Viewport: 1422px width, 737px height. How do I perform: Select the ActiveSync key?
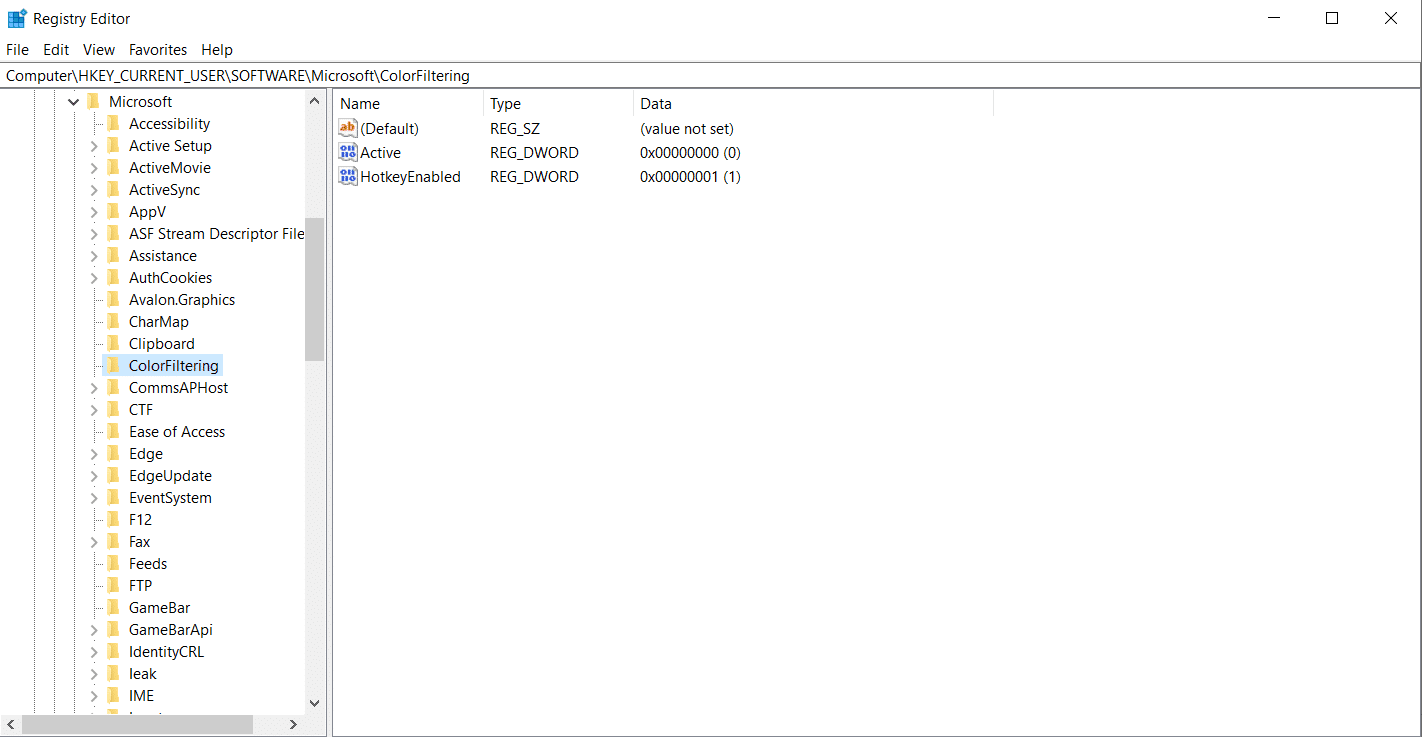tap(164, 189)
